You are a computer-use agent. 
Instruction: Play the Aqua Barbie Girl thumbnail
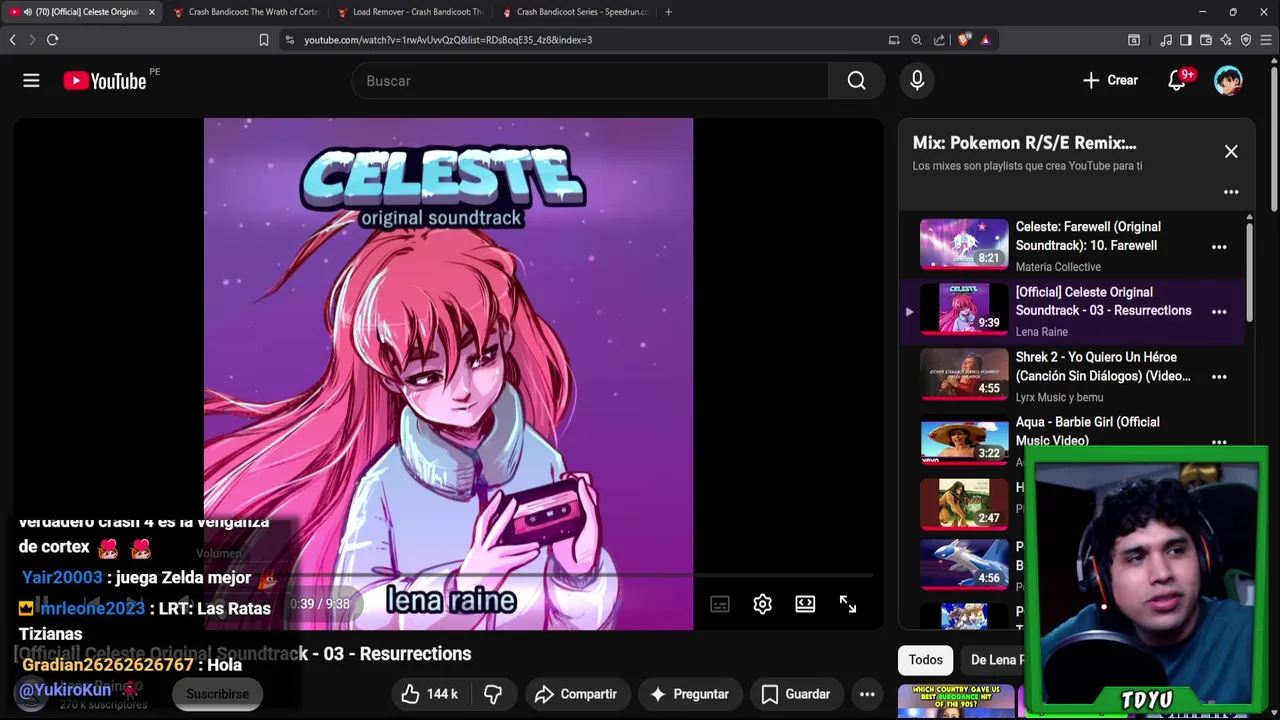964,439
